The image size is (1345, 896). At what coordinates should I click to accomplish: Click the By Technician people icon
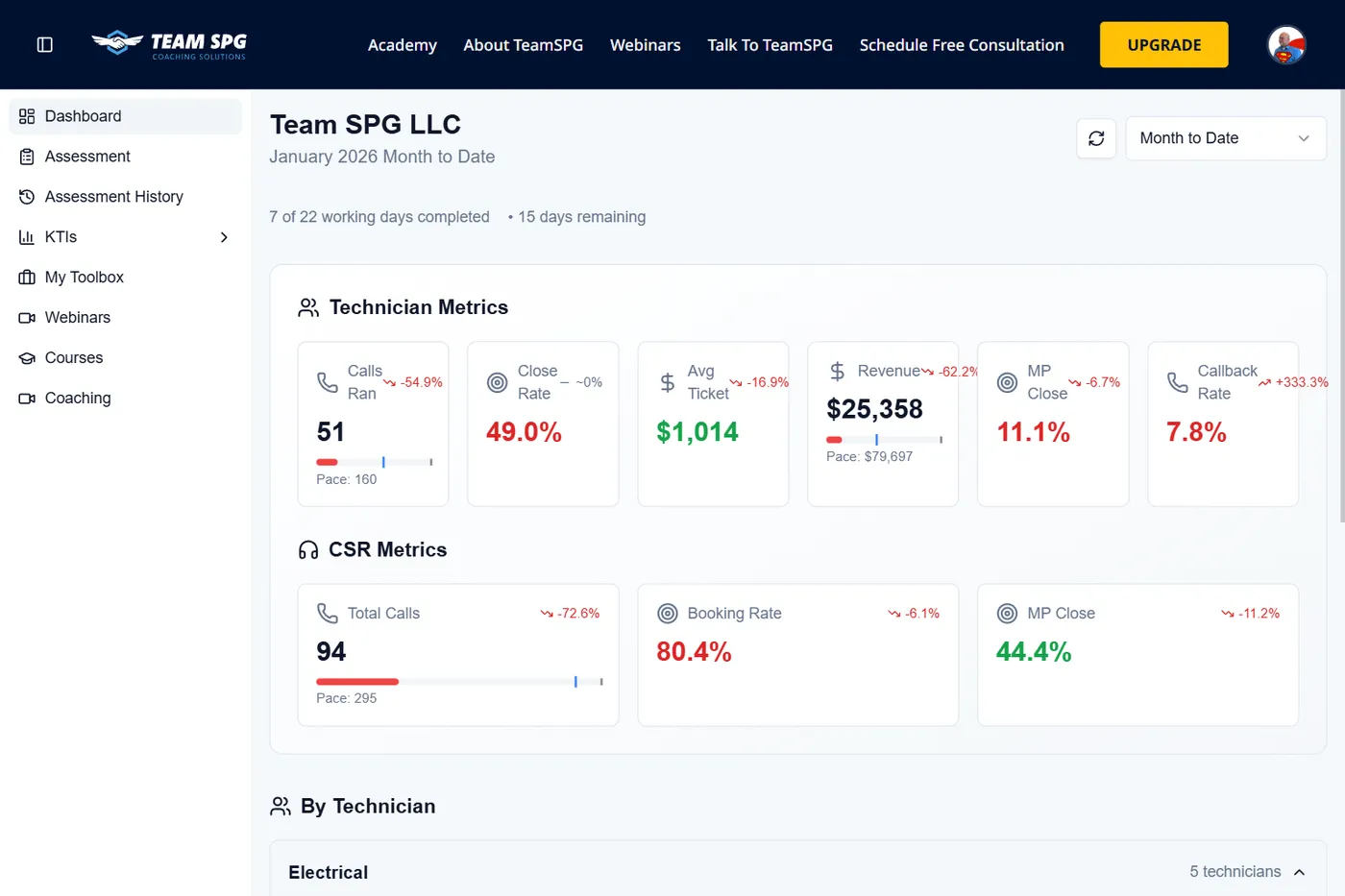tap(281, 807)
